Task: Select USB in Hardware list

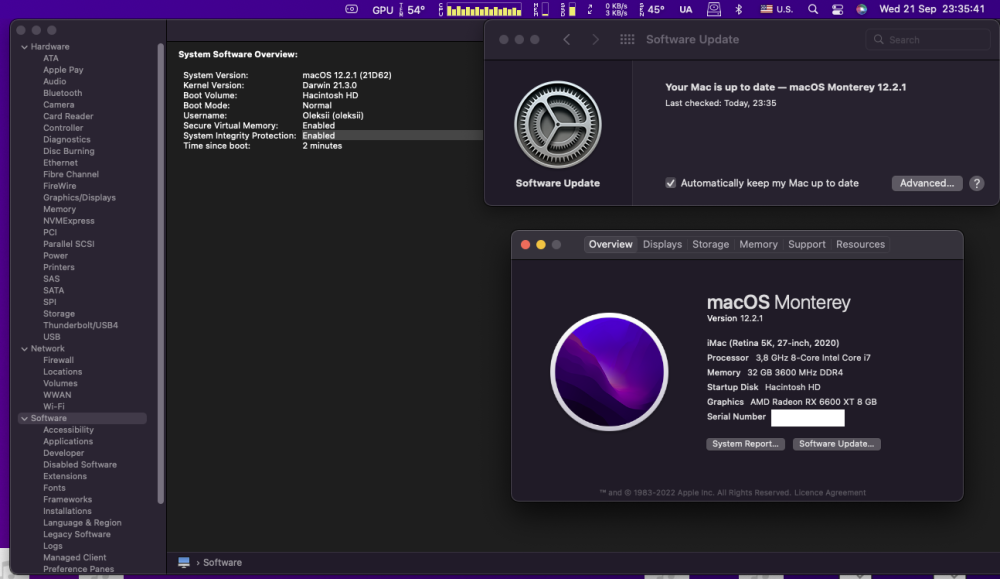Action: pyautogui.click(x=52, y=337)
